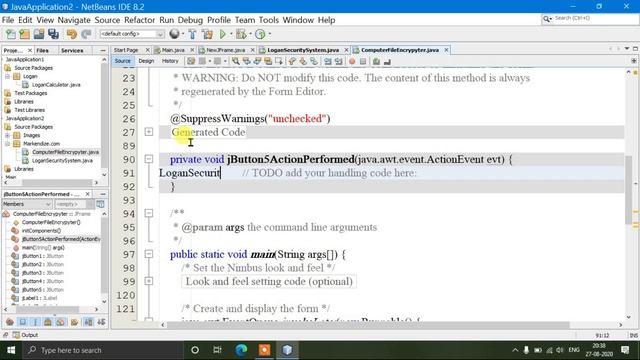Image resolution: width=640 pixels, height=360 pixels.
Task: Collapse the Javadoc fold on line 94
Action: (x=149, y=213)
